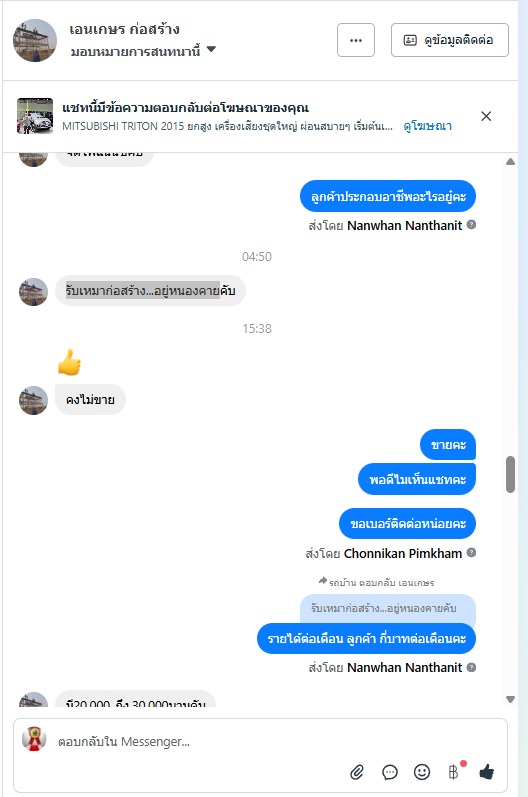Send a thumbs-up like
The image size is (528, 797).
(x=486, y=772)
